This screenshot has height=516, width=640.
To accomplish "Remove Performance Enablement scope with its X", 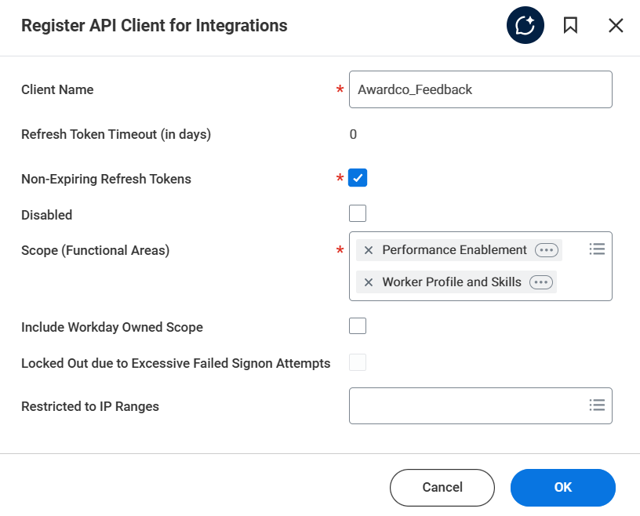I will click(369, 250).
